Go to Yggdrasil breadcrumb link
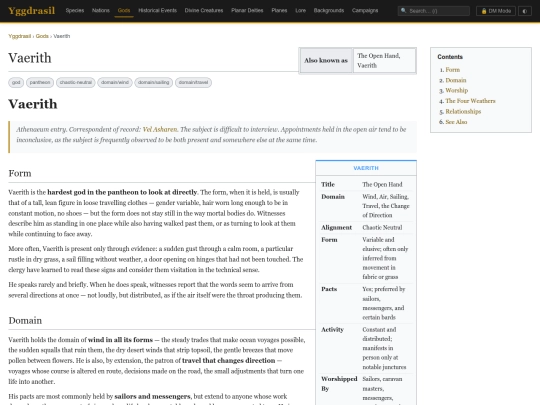 pos(20,36)
